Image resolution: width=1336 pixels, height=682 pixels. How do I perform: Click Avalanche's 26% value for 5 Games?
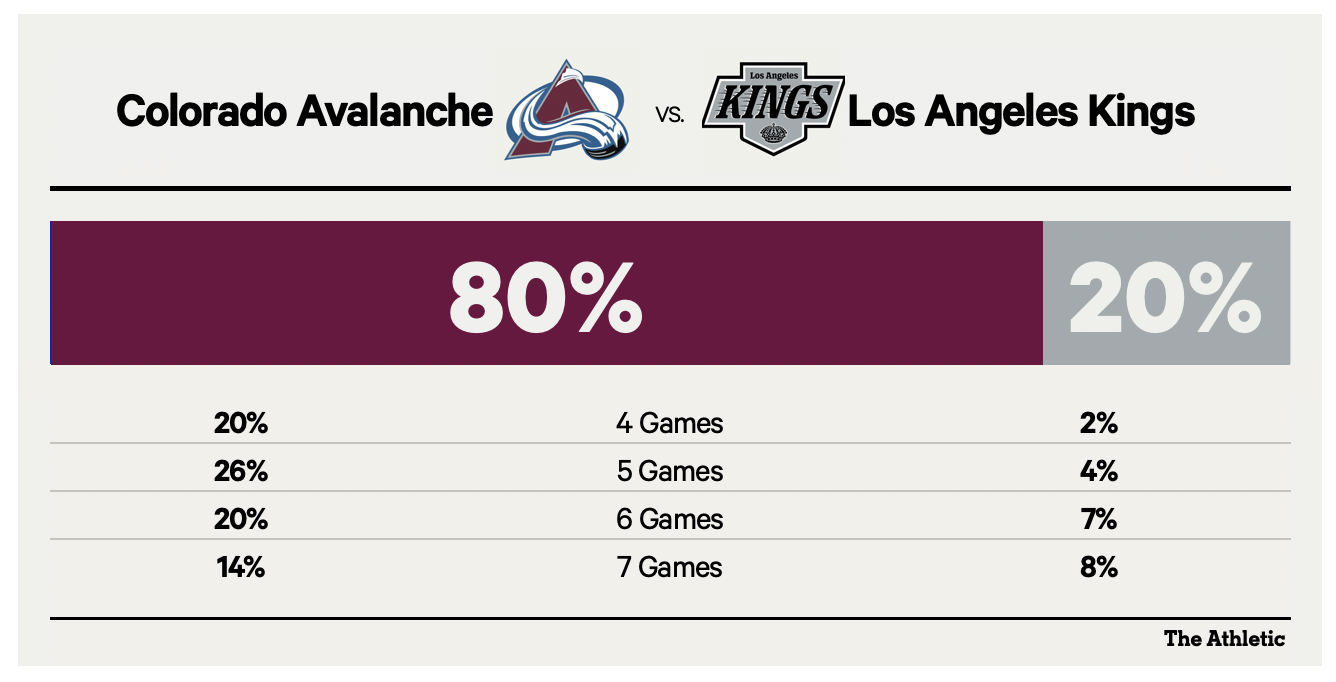pyautogui.click(x=241, y=471)
